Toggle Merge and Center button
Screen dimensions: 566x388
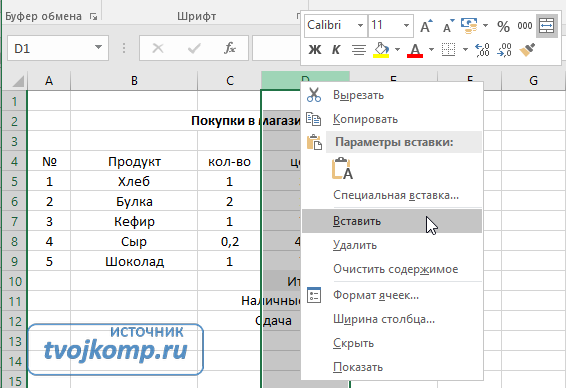[547, 26]
